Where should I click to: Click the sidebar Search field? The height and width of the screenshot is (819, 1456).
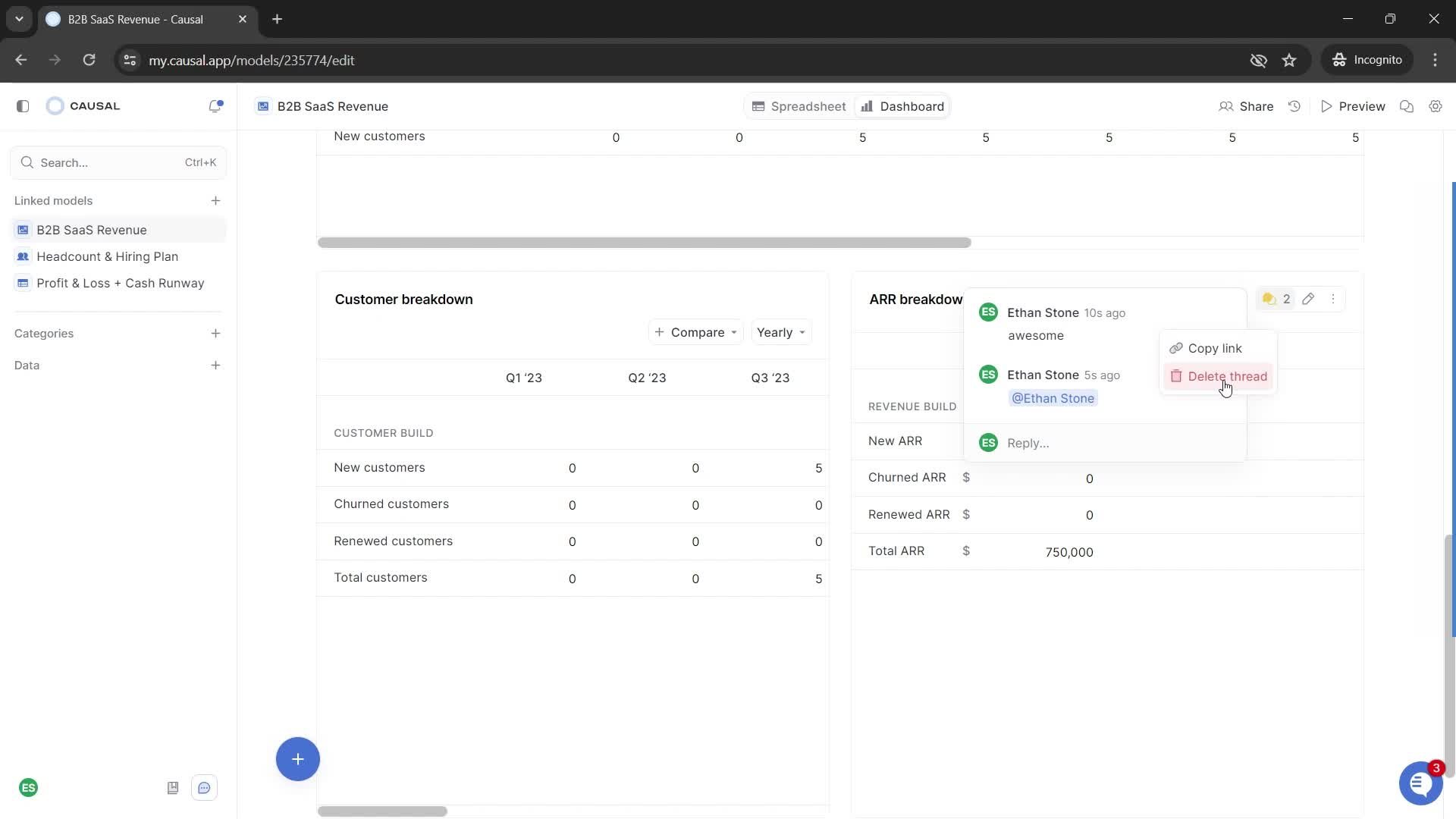118,162
